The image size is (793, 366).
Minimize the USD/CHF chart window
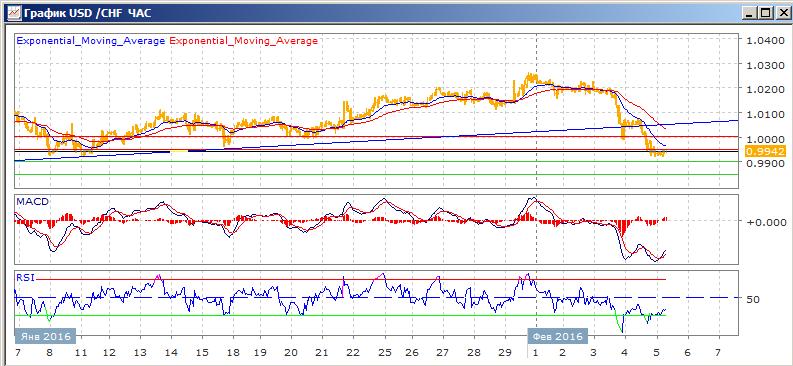coord(752,13)
